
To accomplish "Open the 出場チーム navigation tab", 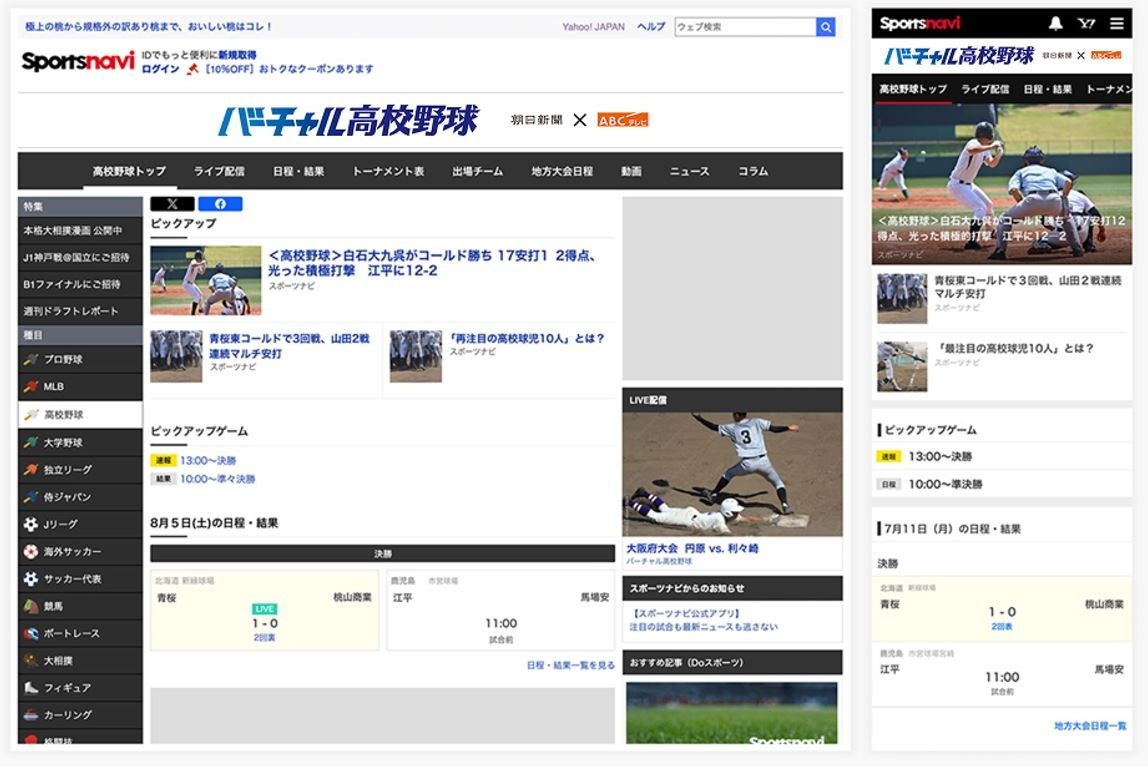I will pos(477,171).
